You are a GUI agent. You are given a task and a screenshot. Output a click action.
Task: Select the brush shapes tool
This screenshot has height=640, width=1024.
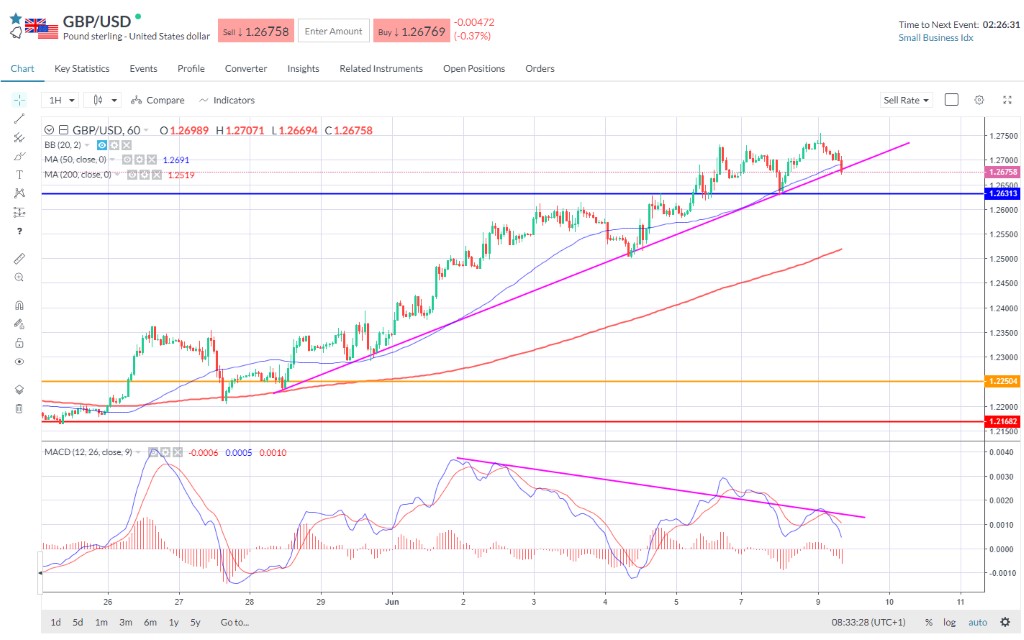(x=19, y=156)
